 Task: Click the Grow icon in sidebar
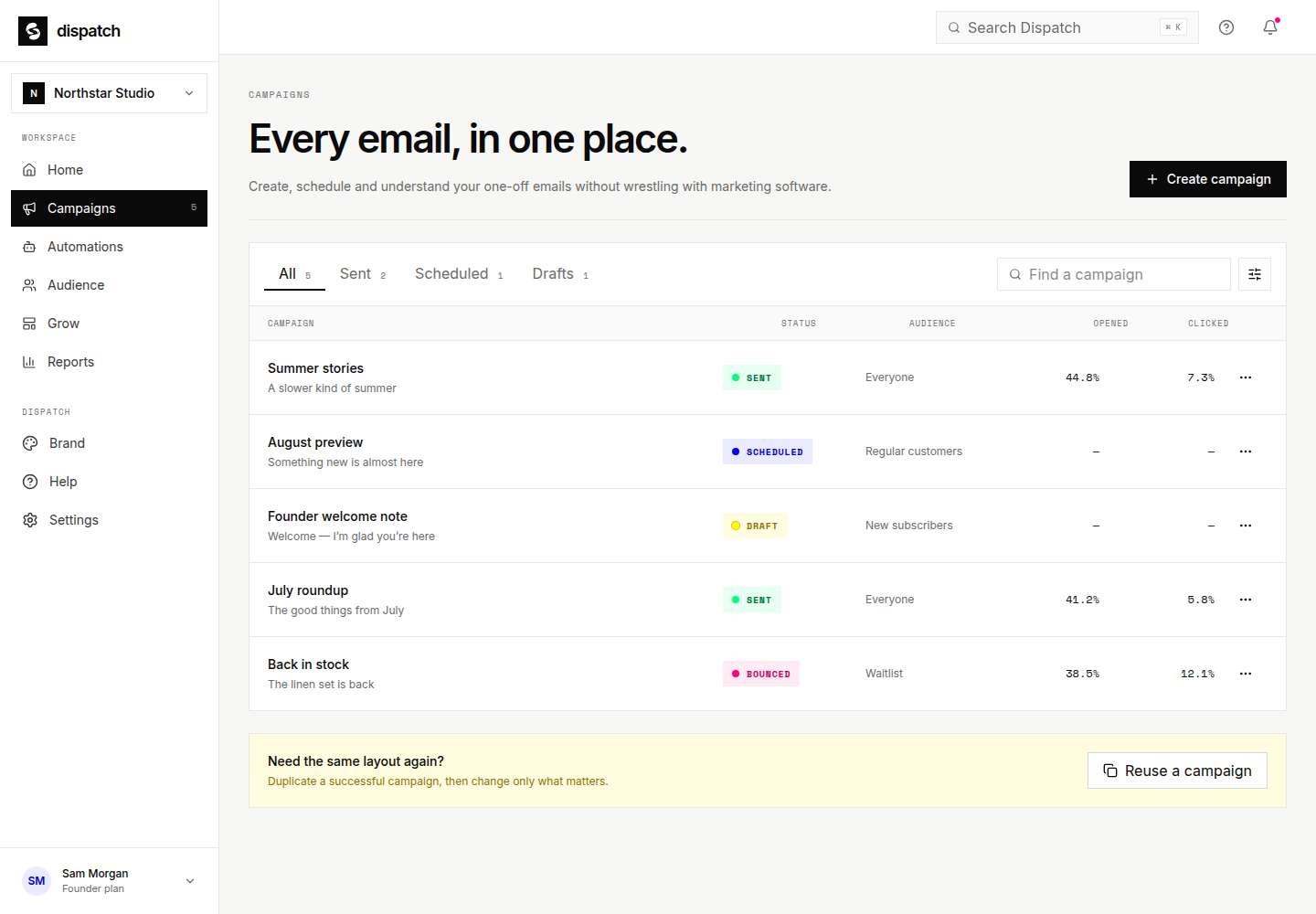click(x=29, y=324)
